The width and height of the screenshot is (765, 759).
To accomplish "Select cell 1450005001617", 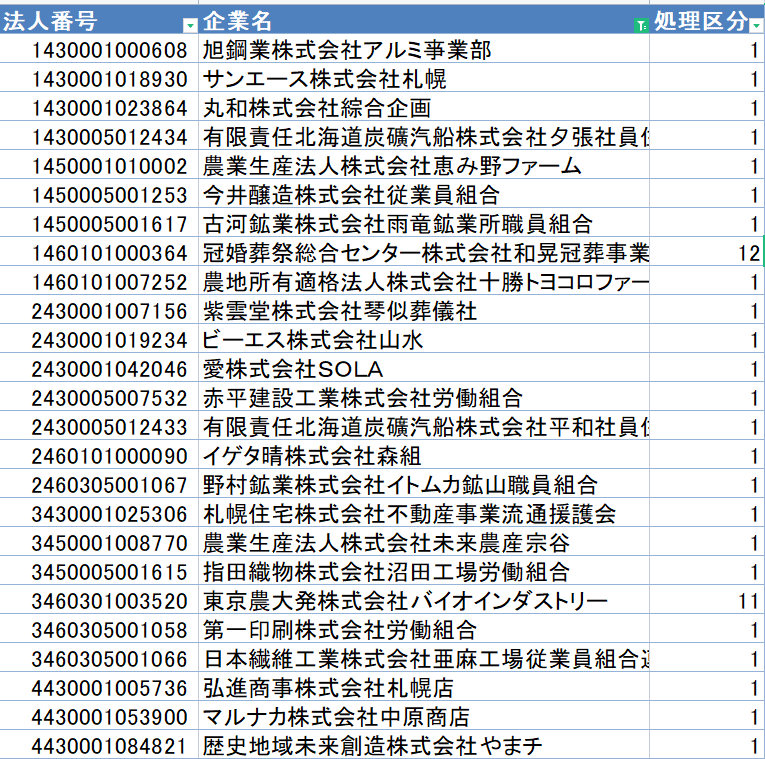I will coord(99,222).
